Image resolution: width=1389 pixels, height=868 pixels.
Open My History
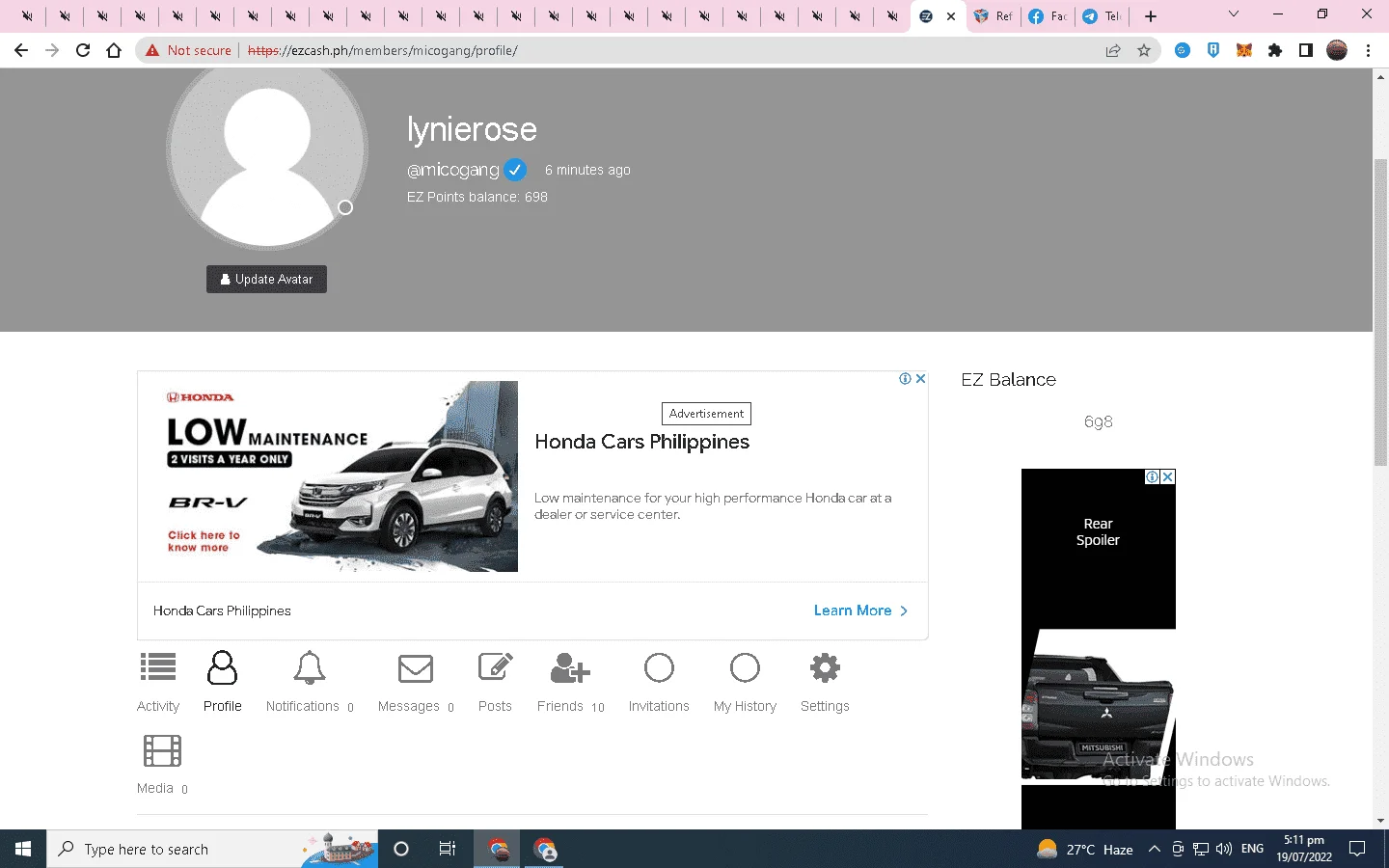745,682
